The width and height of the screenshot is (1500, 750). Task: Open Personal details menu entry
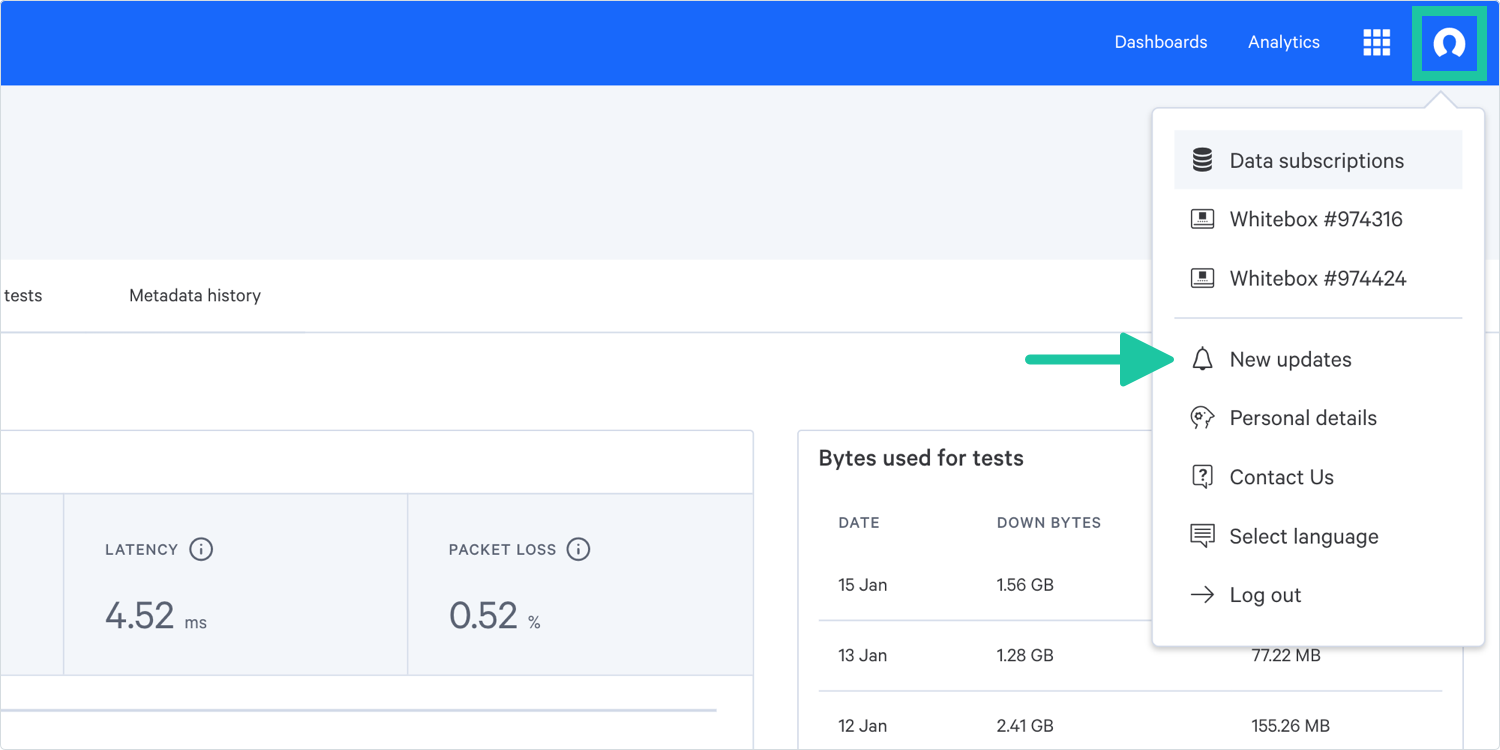pyautogui.click(x=1303, y=418)
